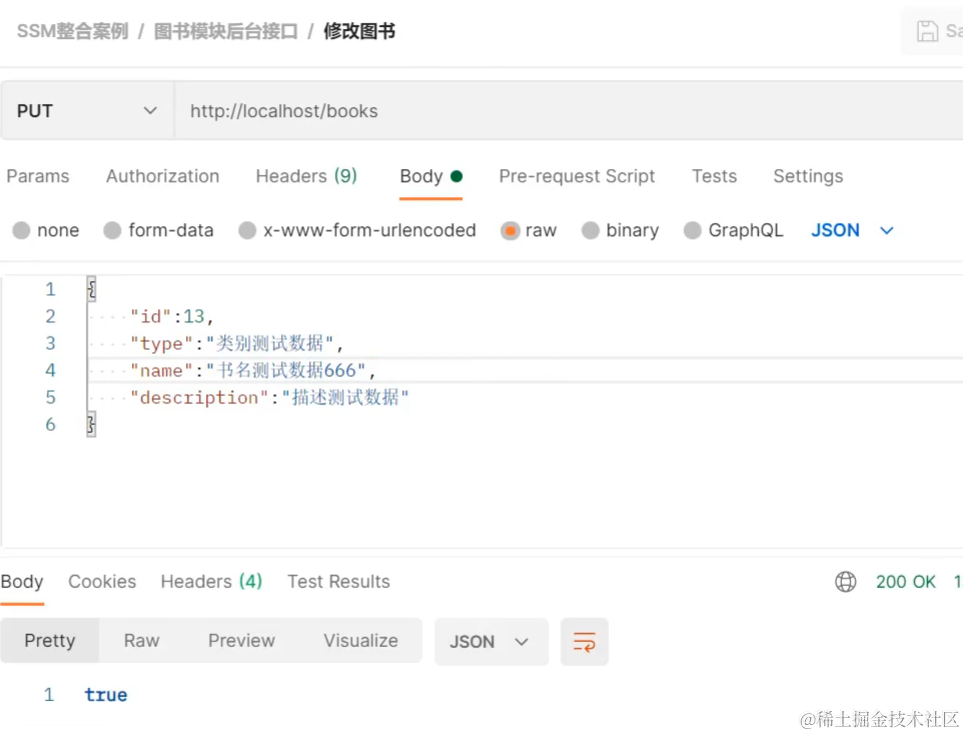This screenshot has height=736, width=966.
Task: Click the closing brace on line 6
Action: pos(91,424)
